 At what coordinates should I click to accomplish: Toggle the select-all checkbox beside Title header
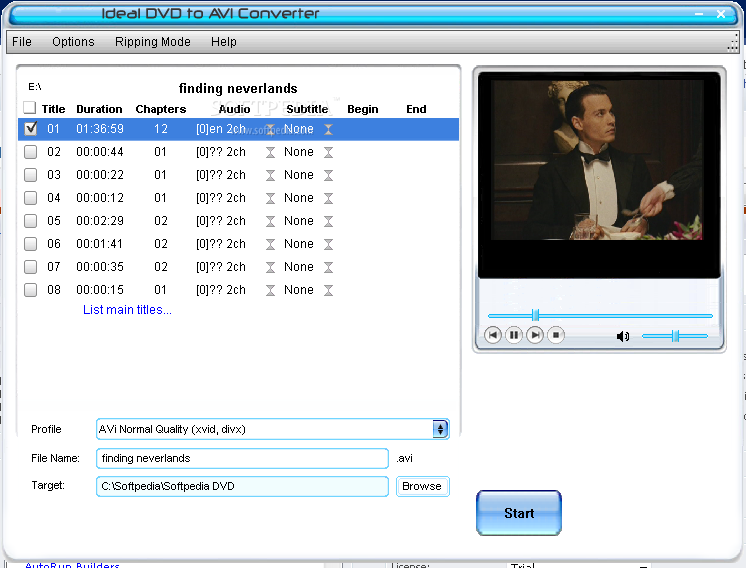click(x=29, y=108)
